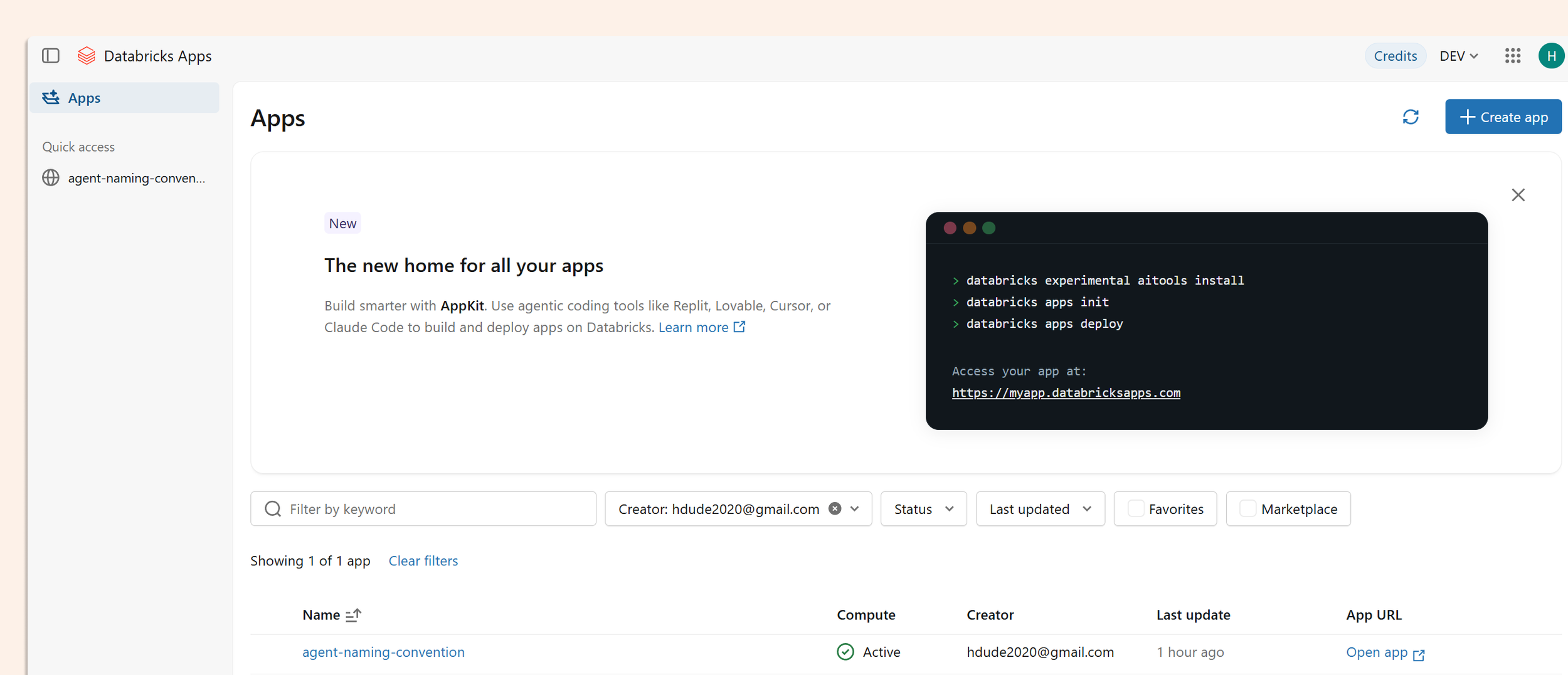
Task: Open the app switcher grid icon
Action: pyautogui.click(x=1513, y=56)
